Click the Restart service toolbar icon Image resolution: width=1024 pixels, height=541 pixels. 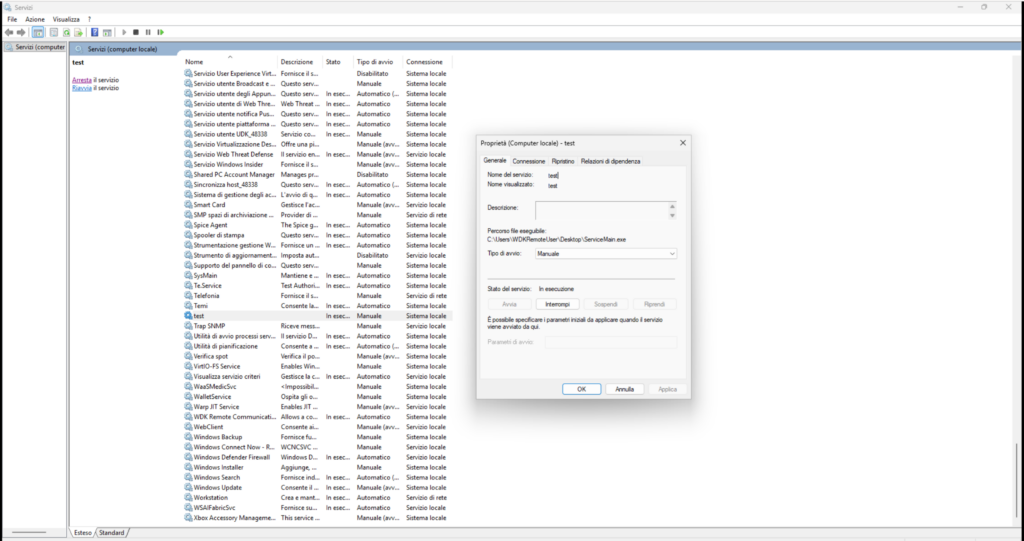tap(161, 32)
